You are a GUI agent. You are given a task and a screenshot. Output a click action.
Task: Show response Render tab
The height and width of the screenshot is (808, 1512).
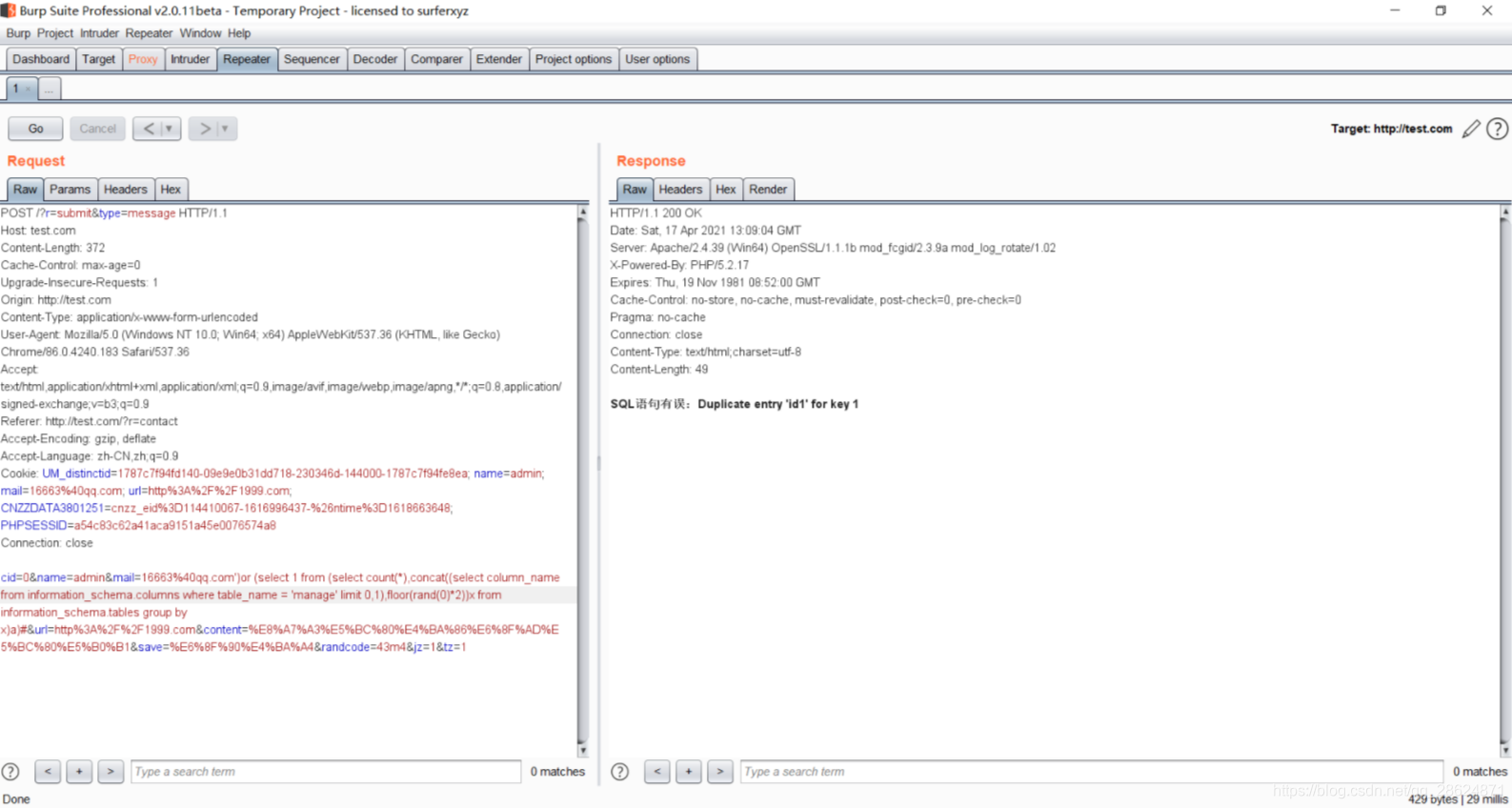768,190
